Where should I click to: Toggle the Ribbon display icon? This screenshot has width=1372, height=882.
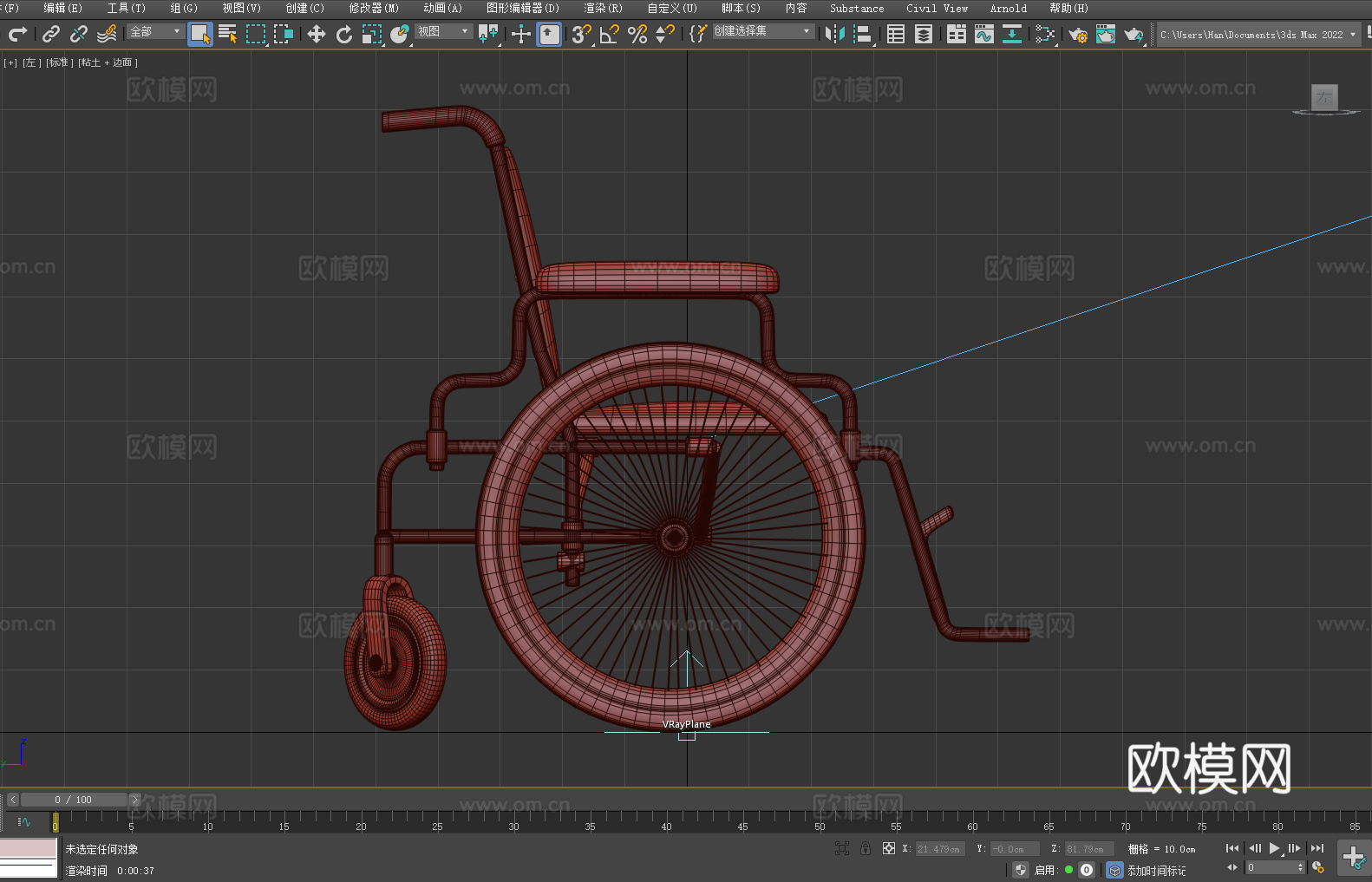coord(957,34)
